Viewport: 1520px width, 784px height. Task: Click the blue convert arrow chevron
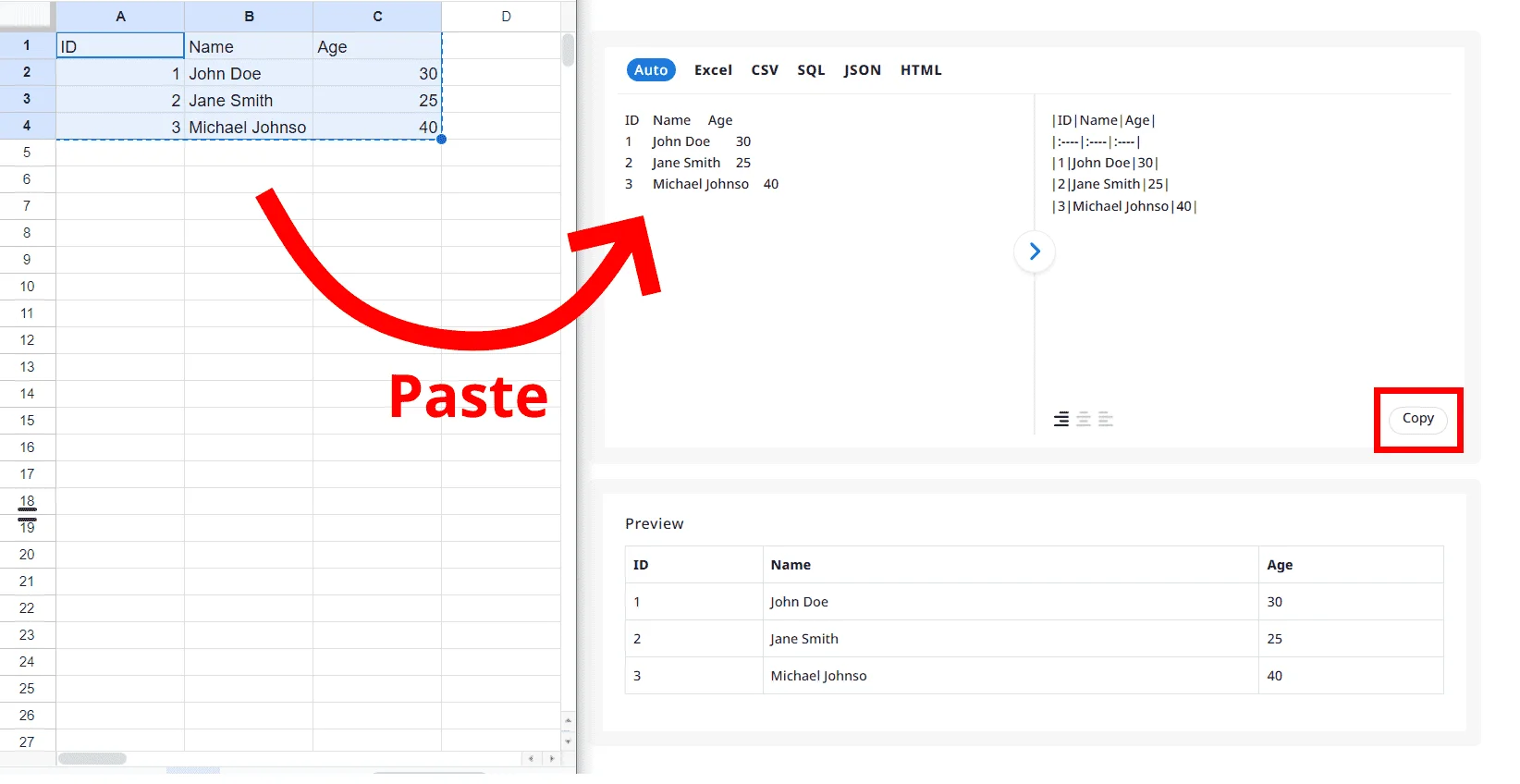1035,251
